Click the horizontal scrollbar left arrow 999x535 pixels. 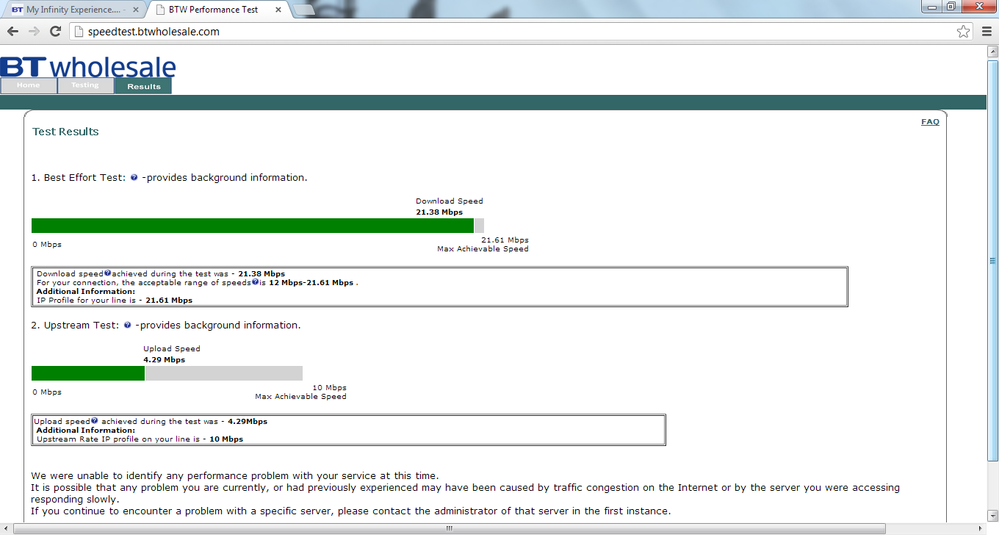tap(6, 529)
